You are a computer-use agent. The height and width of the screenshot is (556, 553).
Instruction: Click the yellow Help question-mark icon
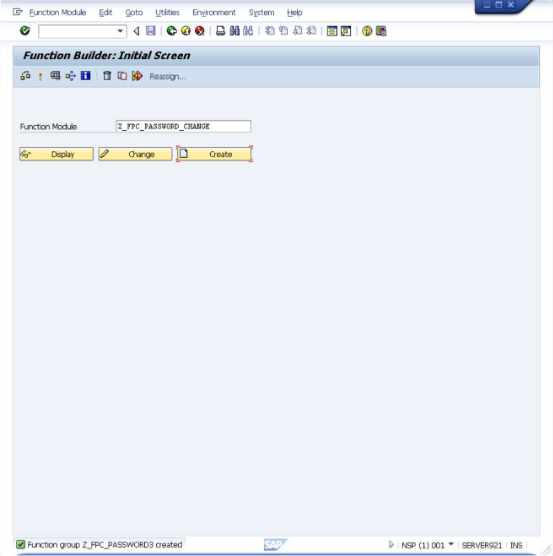click(x=367, y=31)
